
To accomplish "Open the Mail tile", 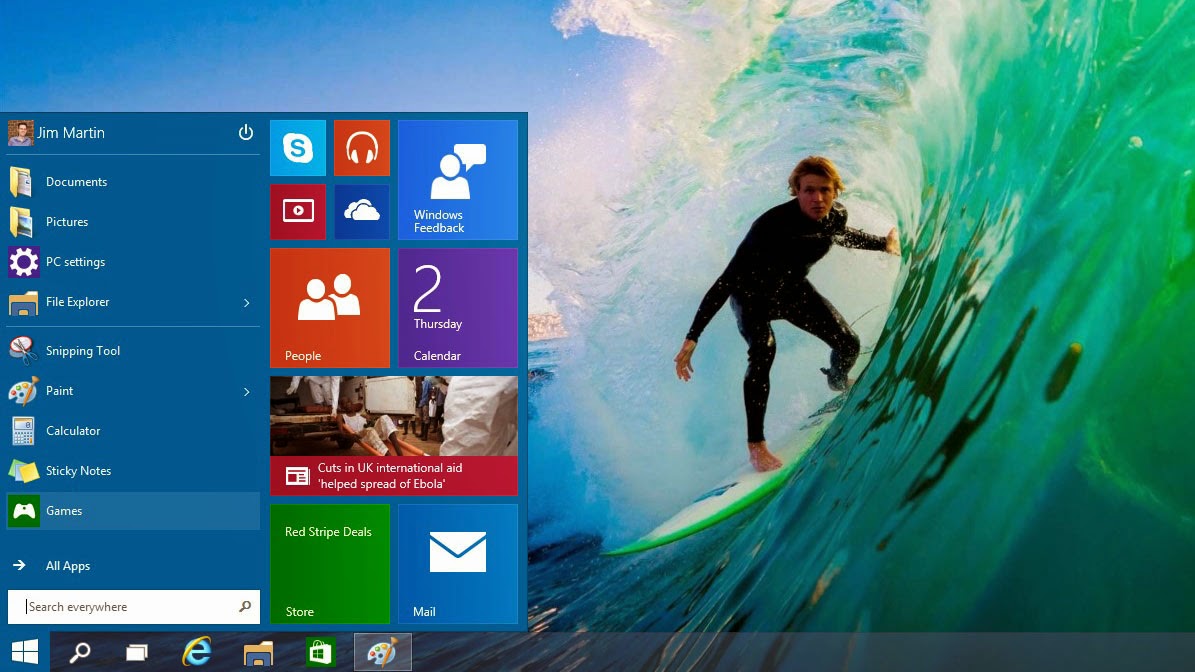I will (x=458, y=564).
